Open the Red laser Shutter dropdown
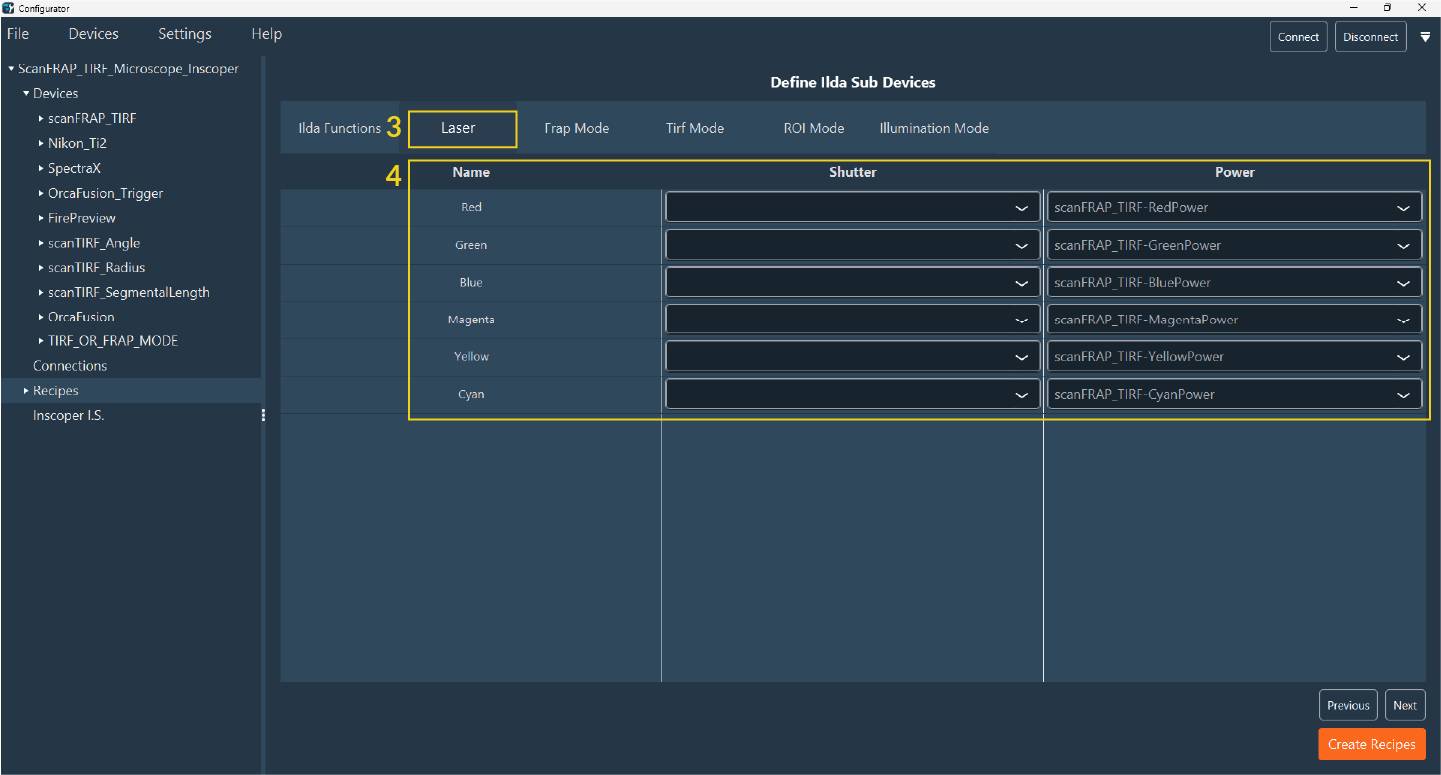Viewport: 1441px width, 775px height. tap(852, 208)
